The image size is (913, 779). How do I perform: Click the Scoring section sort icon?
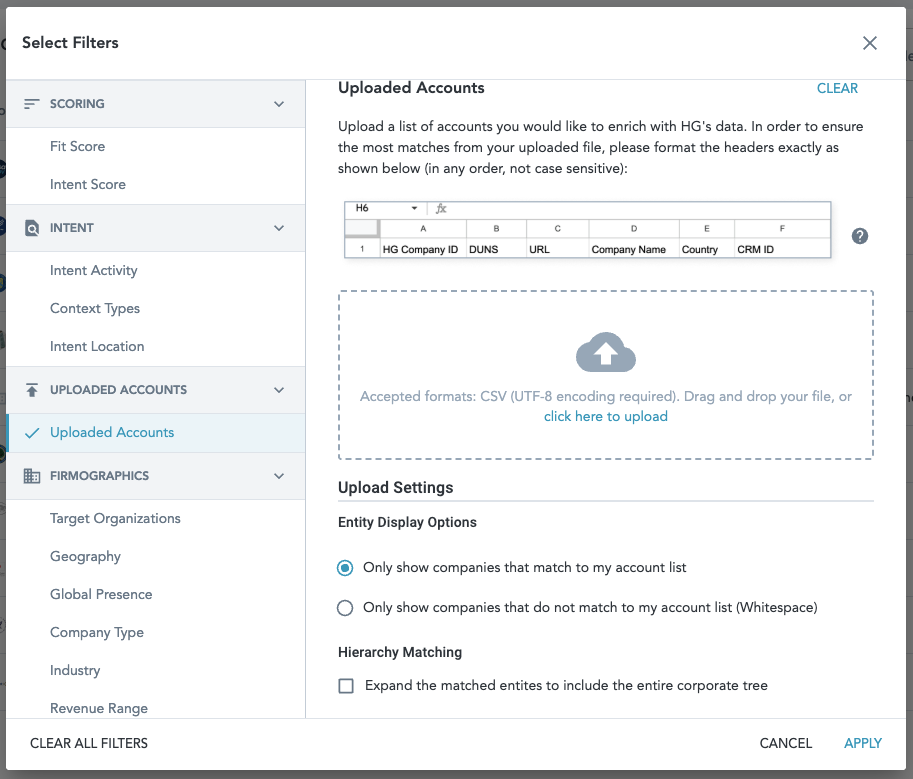pos(32,104)
